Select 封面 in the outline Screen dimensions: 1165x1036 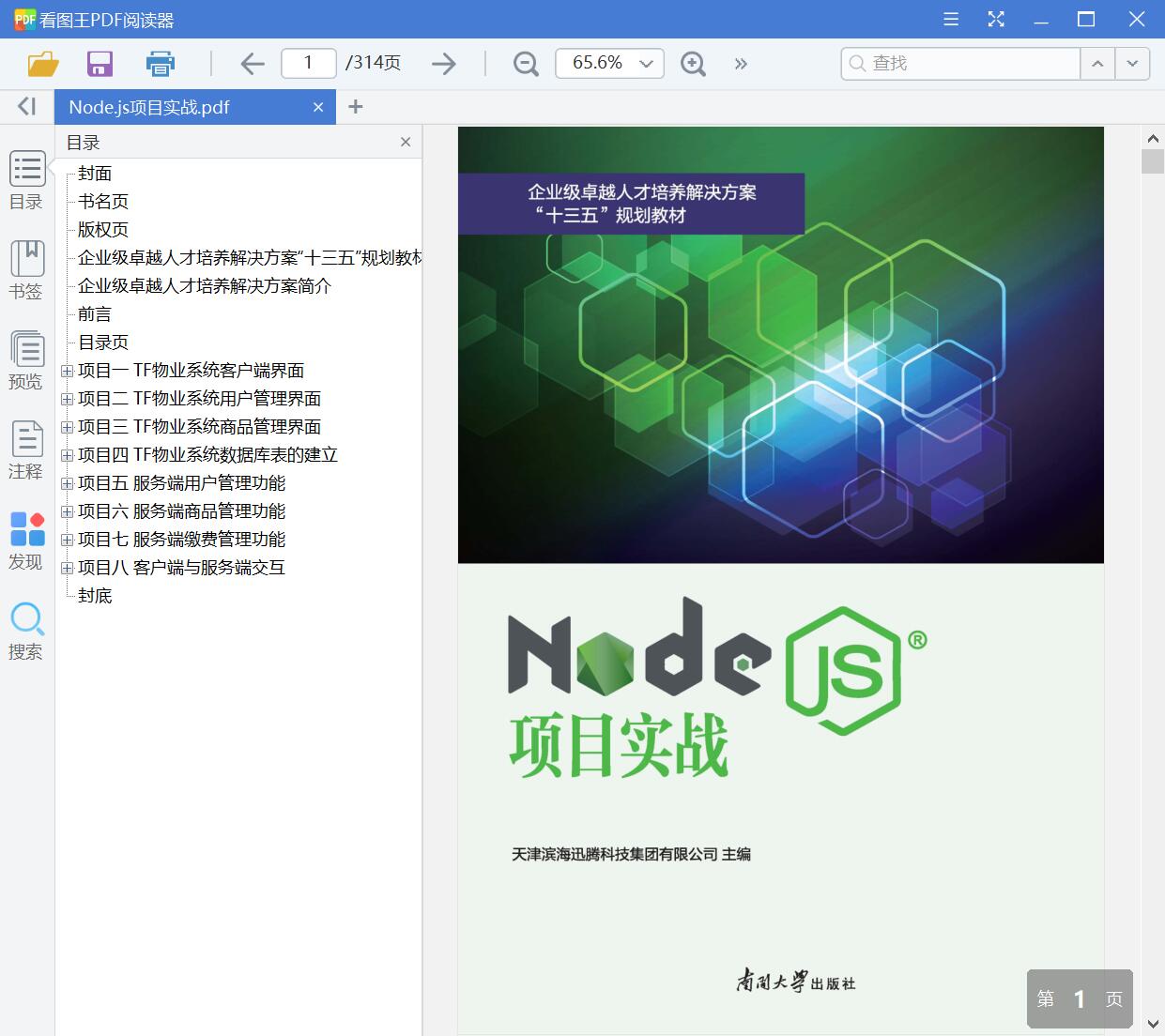point(95,174)
